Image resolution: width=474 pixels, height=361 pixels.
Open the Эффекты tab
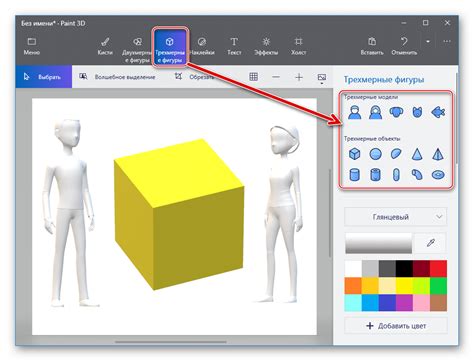click(x=266, y=46)
